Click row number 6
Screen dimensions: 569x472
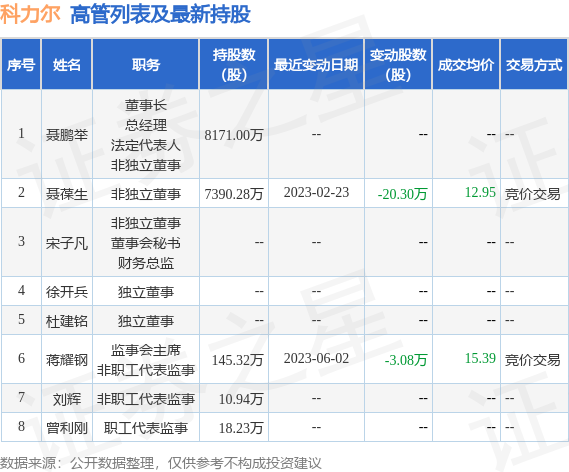coord(21,358)
